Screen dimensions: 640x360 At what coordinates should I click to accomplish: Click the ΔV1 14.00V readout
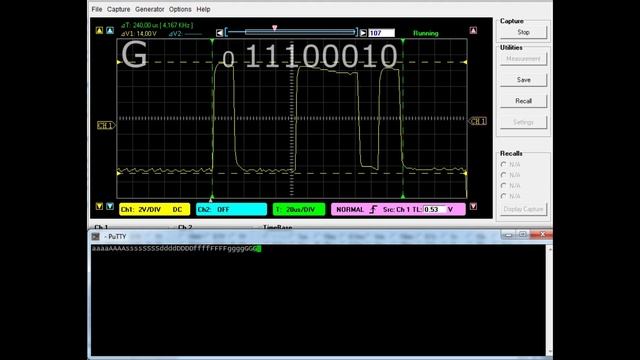tap(139, 33)
